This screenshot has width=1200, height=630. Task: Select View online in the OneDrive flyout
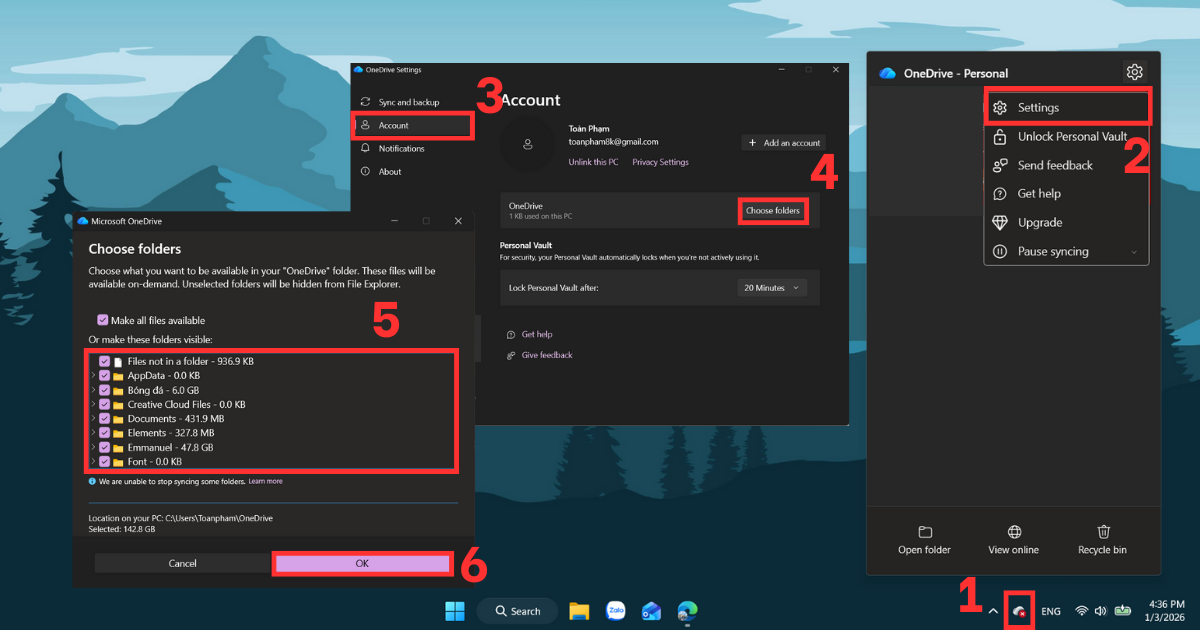[x=1014, y=540]
